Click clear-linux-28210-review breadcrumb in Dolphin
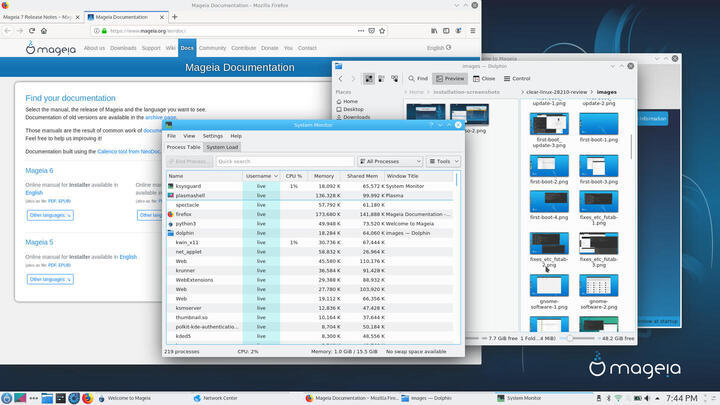The image size is (720, 405). [x=557, y=92]
